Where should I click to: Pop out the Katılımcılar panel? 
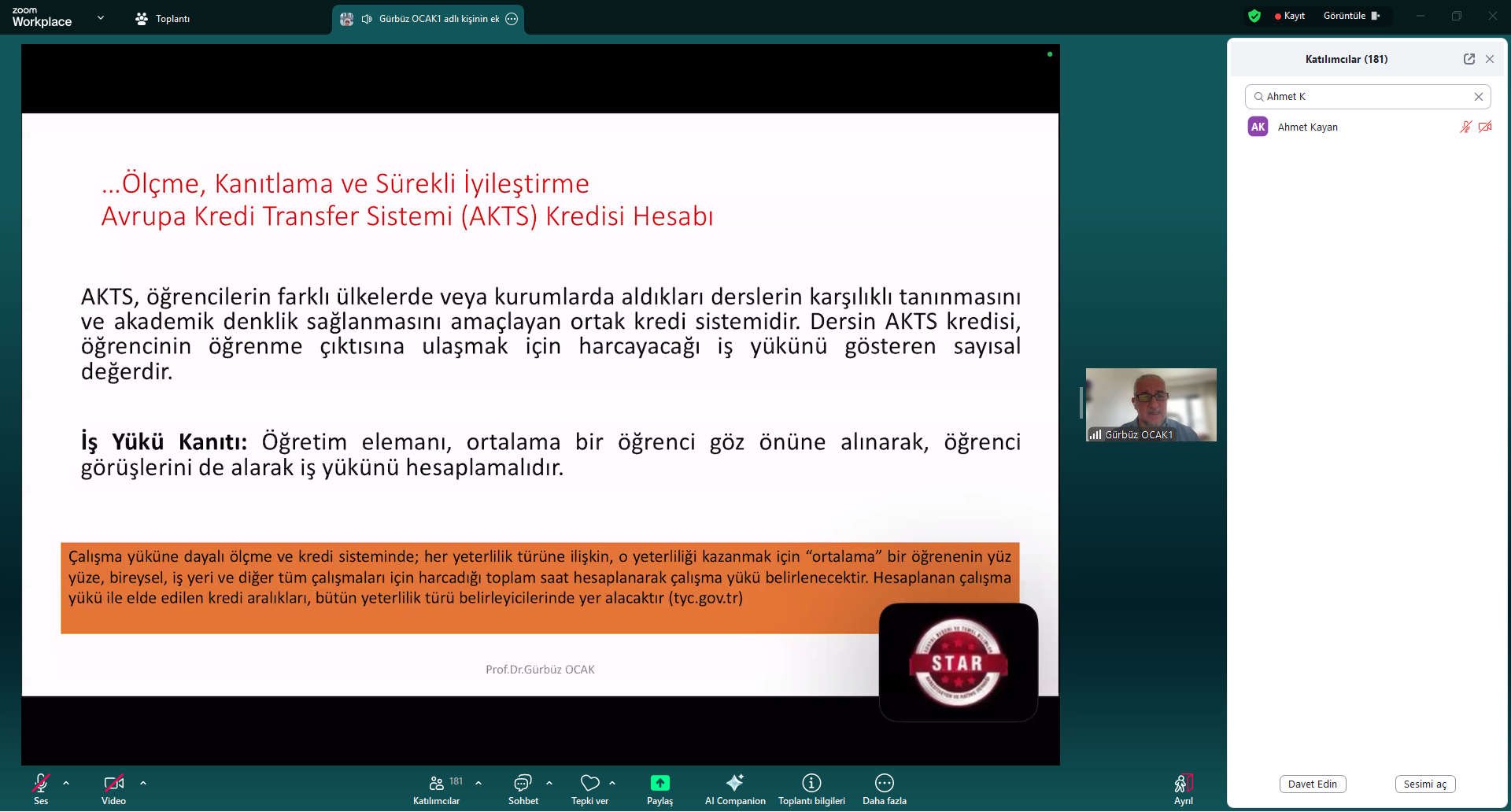point(1469,59)
